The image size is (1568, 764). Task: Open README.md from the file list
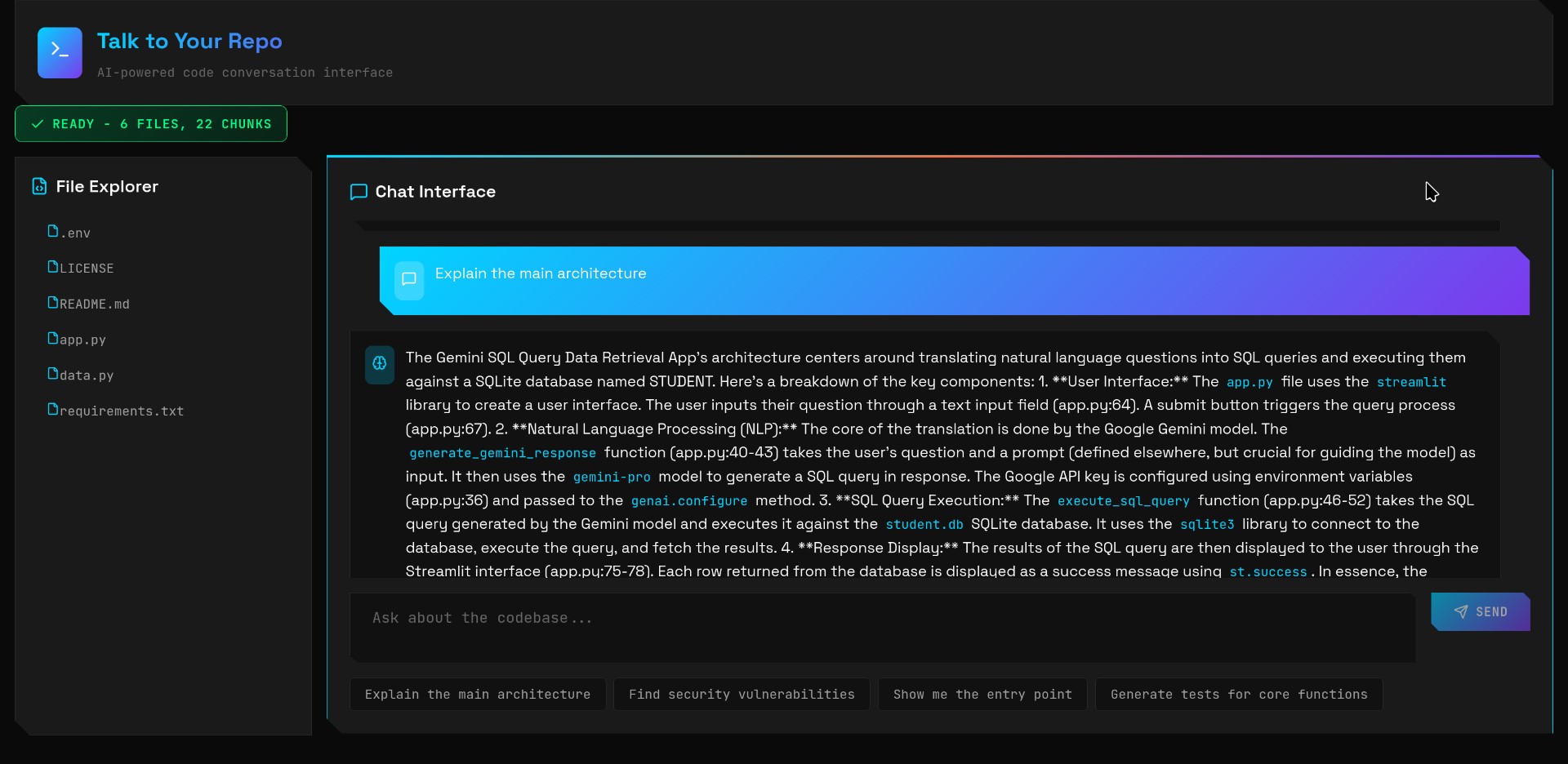(x=94, y=304)
